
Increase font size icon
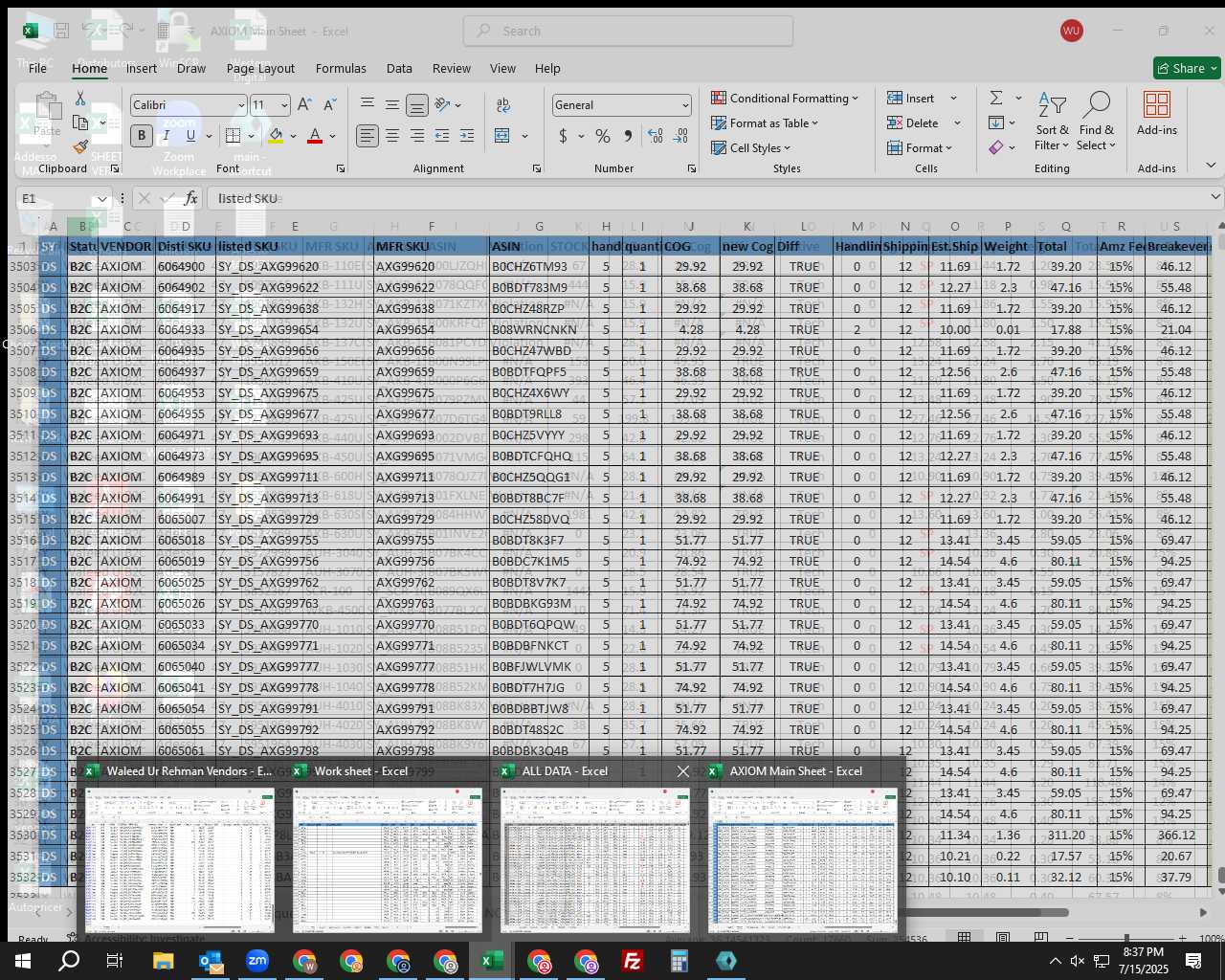(304, 105)
